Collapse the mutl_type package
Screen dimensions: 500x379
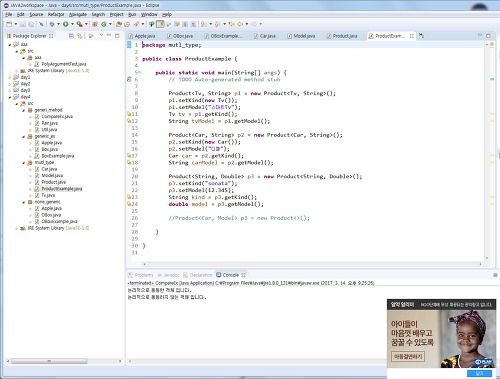click(23, 163)
